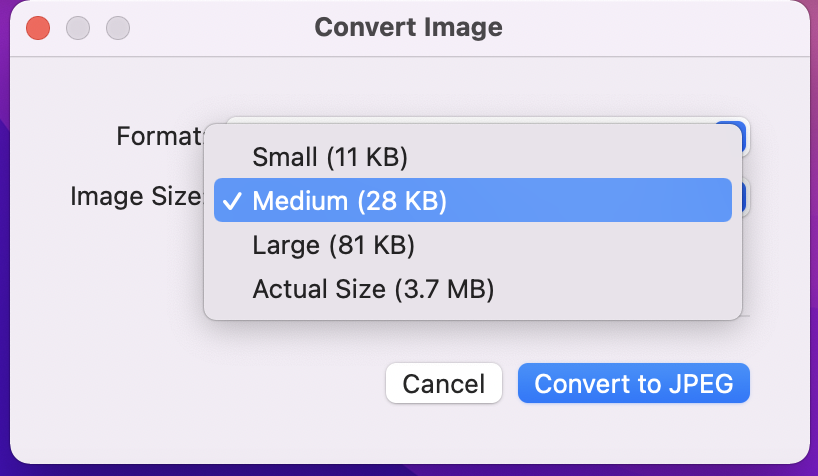Close the Convert Image window
The height and width of the screenshot is (476, 818).
(38, 28)
